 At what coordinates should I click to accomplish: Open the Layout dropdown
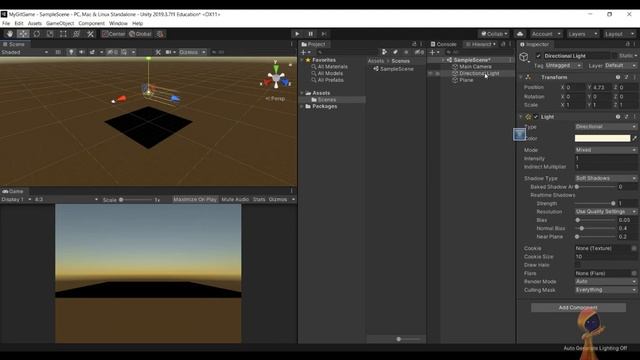point(619,34)
